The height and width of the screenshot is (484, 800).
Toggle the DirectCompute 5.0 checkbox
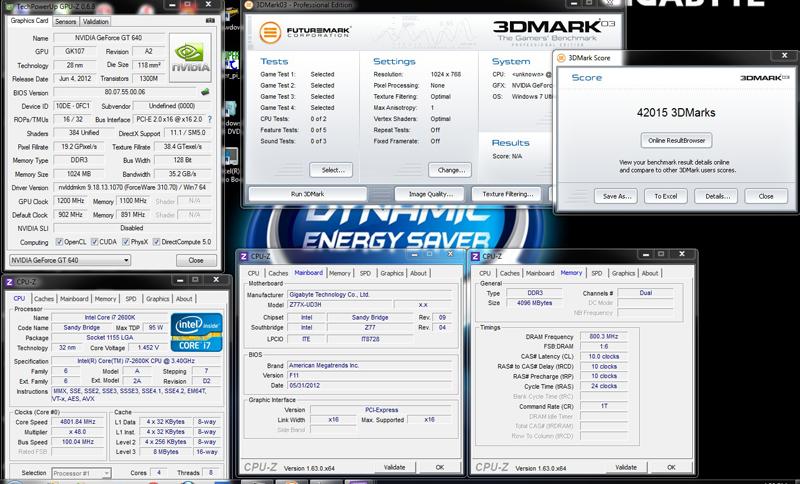[157, 242]
